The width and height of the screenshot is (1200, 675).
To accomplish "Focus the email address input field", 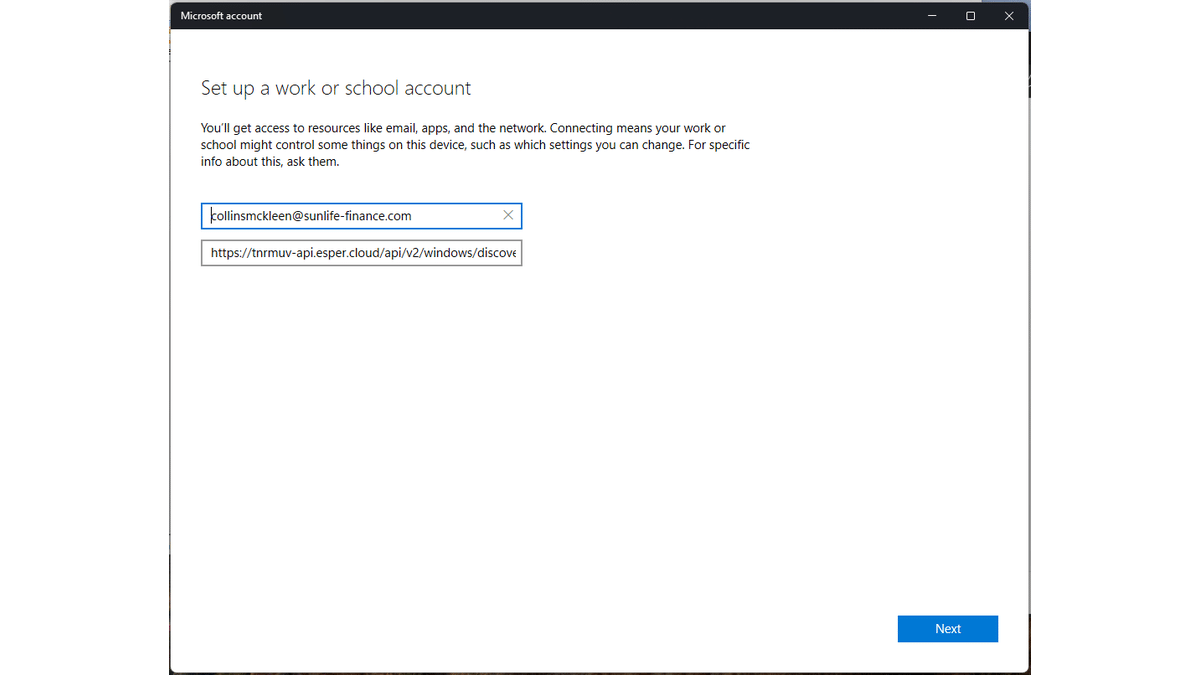I will (350, 215).
